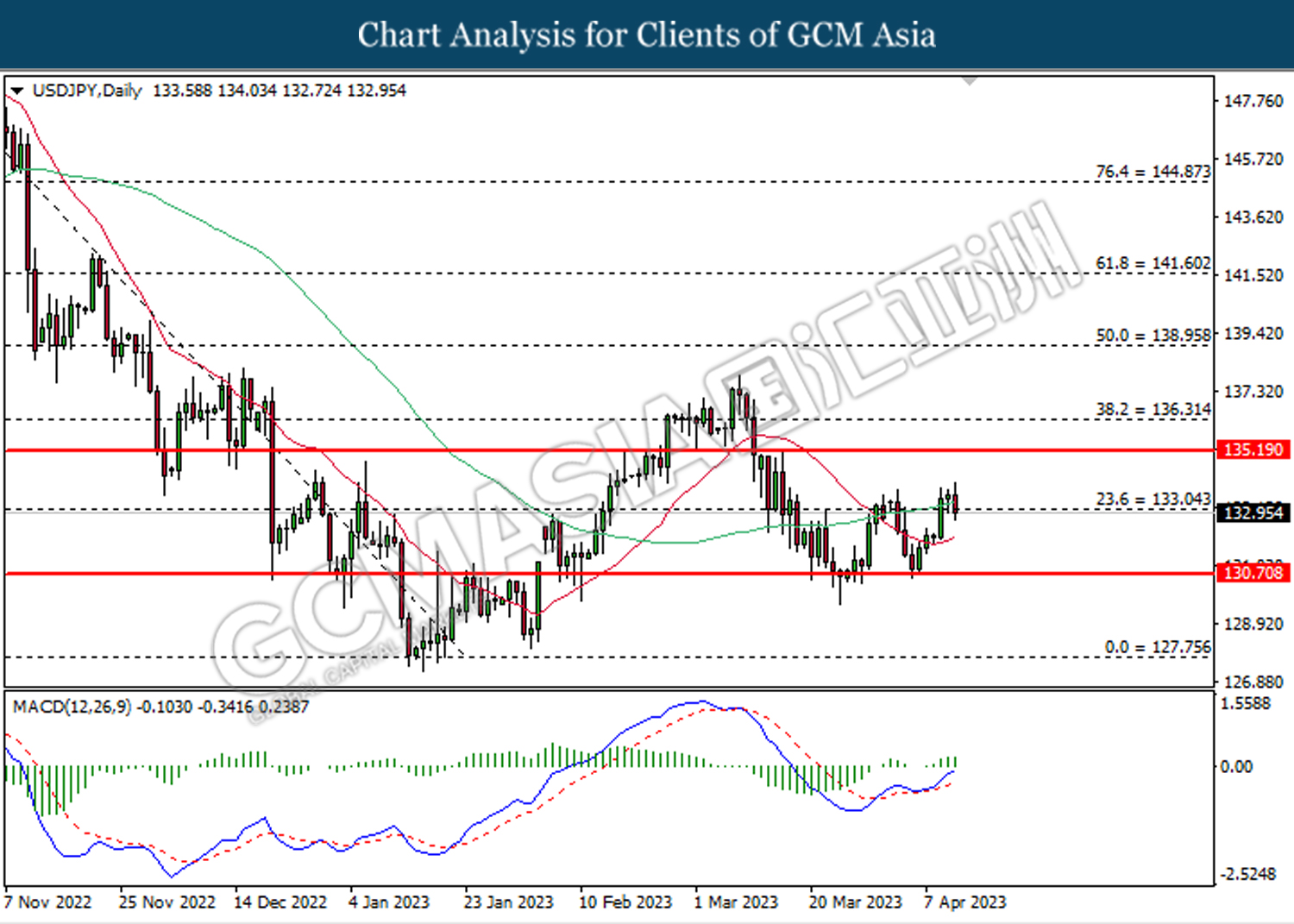The image size is (1294, 924).
Task: Select the 0.0 = 127.756 Fibonacci label
Action: 1158,647
